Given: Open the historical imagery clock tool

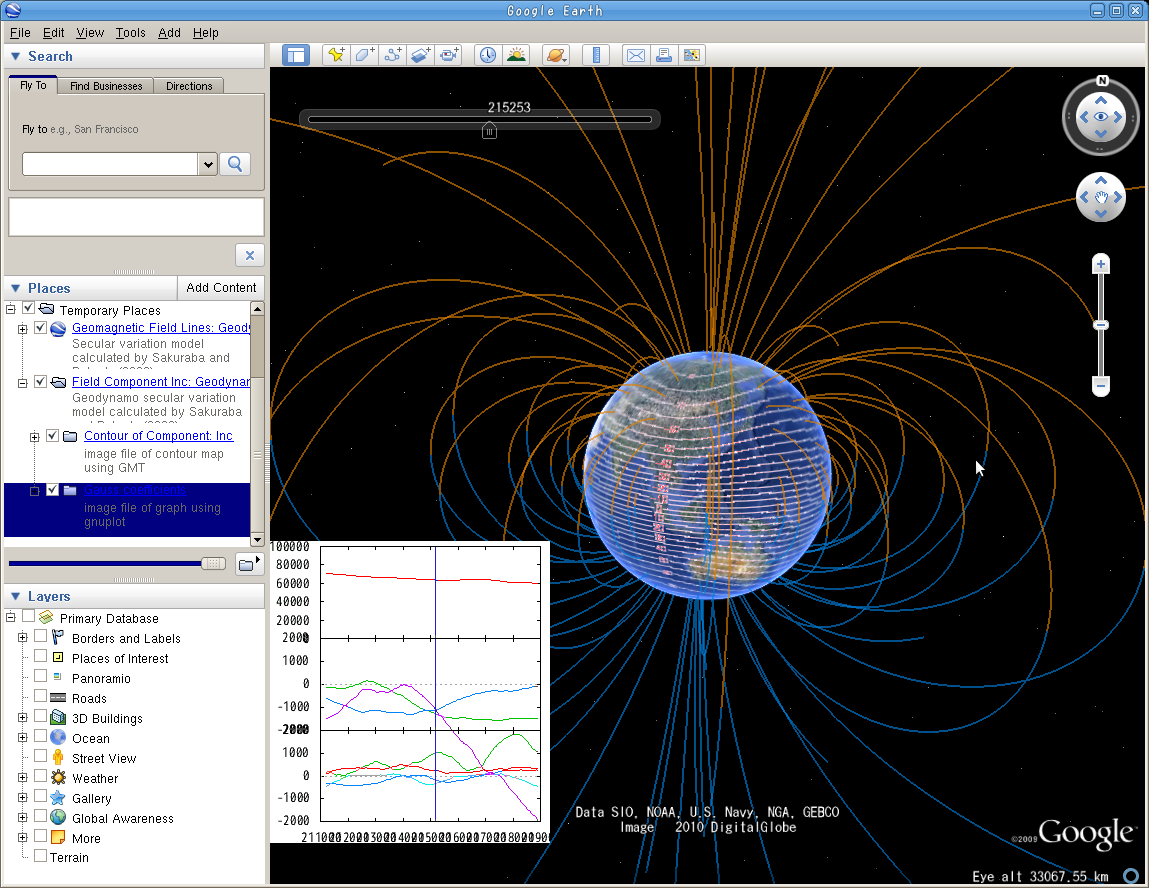Looking at the screenshot, I should click(x=487, y=55).
